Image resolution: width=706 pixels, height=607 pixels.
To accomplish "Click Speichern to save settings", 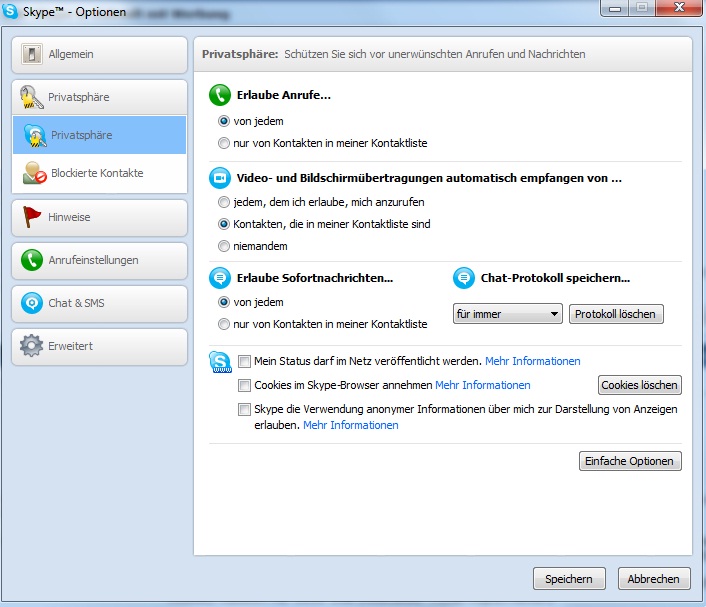I will [569, 579].
